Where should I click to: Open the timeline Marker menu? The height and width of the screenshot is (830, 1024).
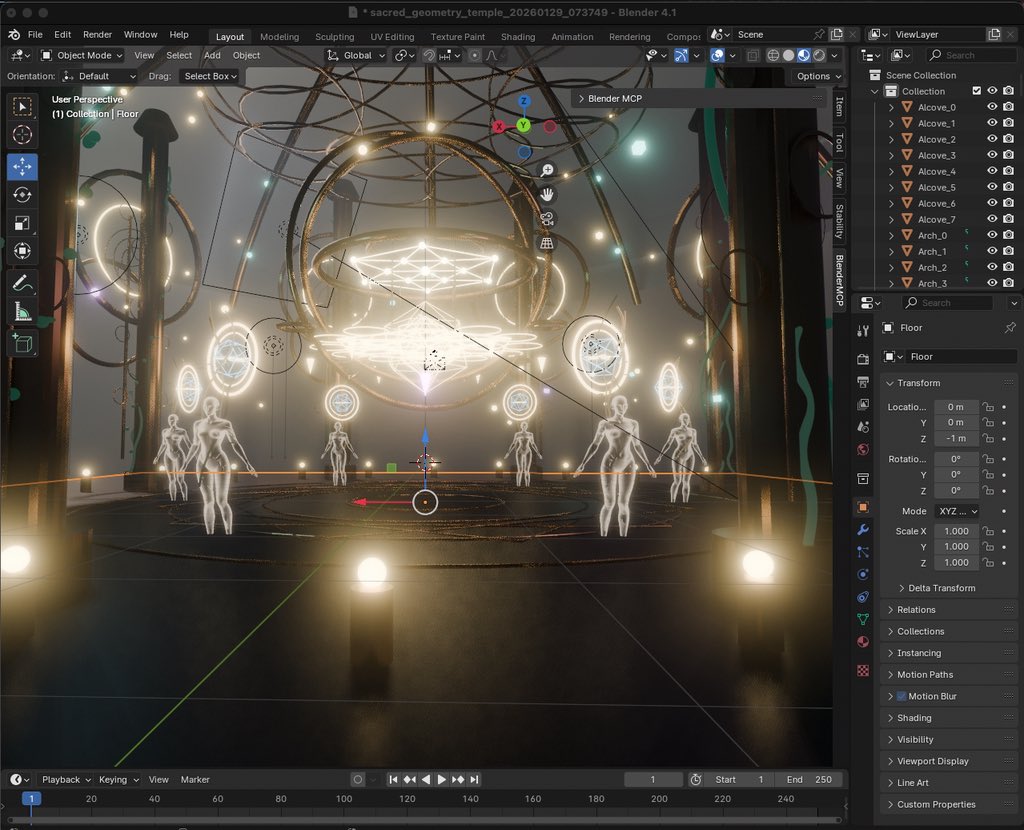[195, 779]
